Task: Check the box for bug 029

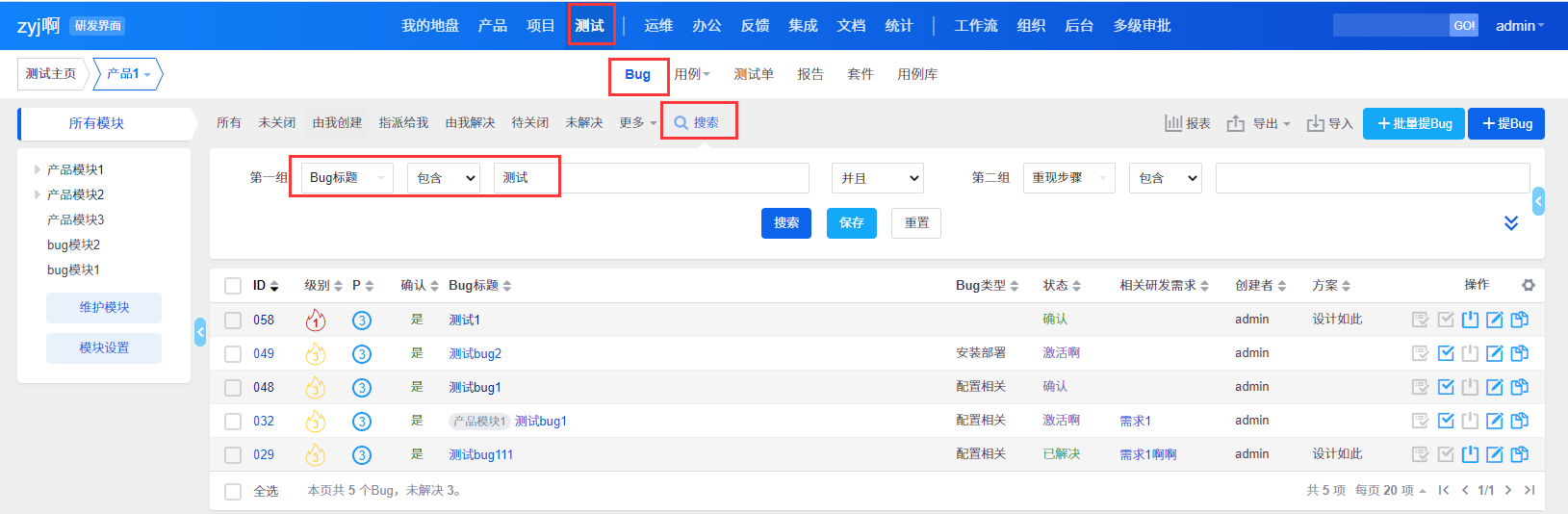Action: tap(233, 455)
